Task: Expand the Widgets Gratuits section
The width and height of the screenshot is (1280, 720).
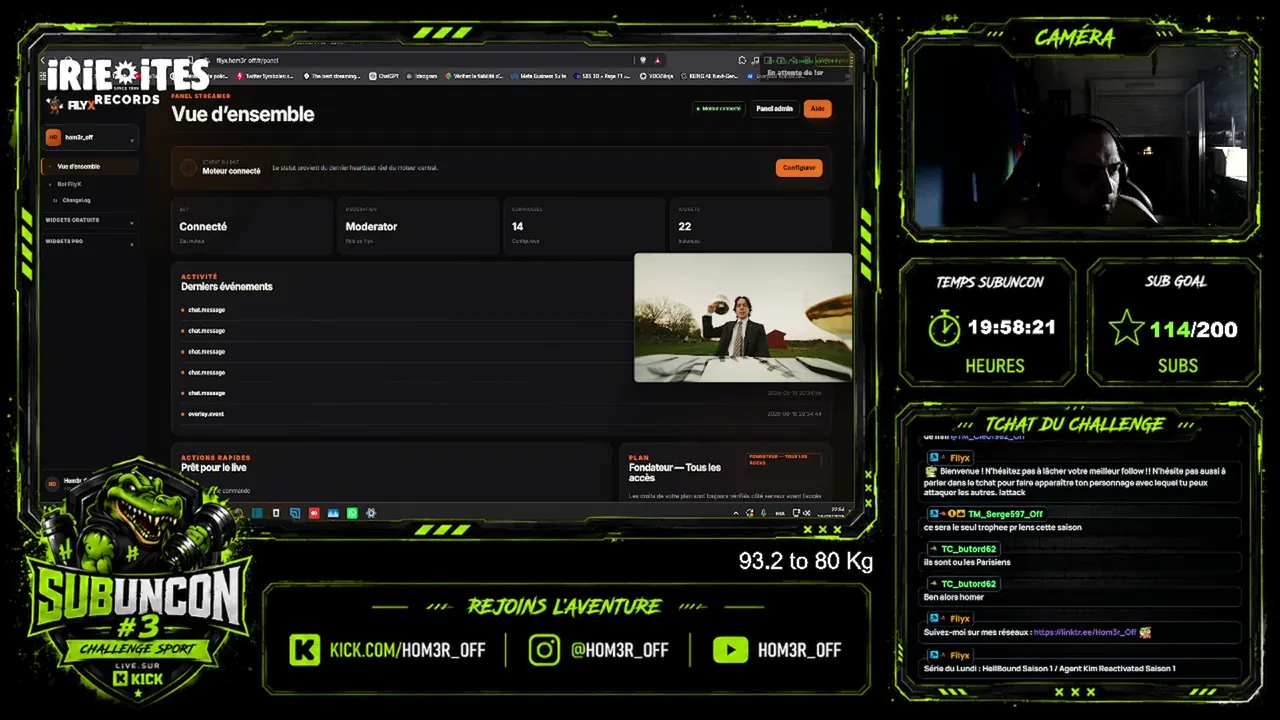Action: pos(89,220)
